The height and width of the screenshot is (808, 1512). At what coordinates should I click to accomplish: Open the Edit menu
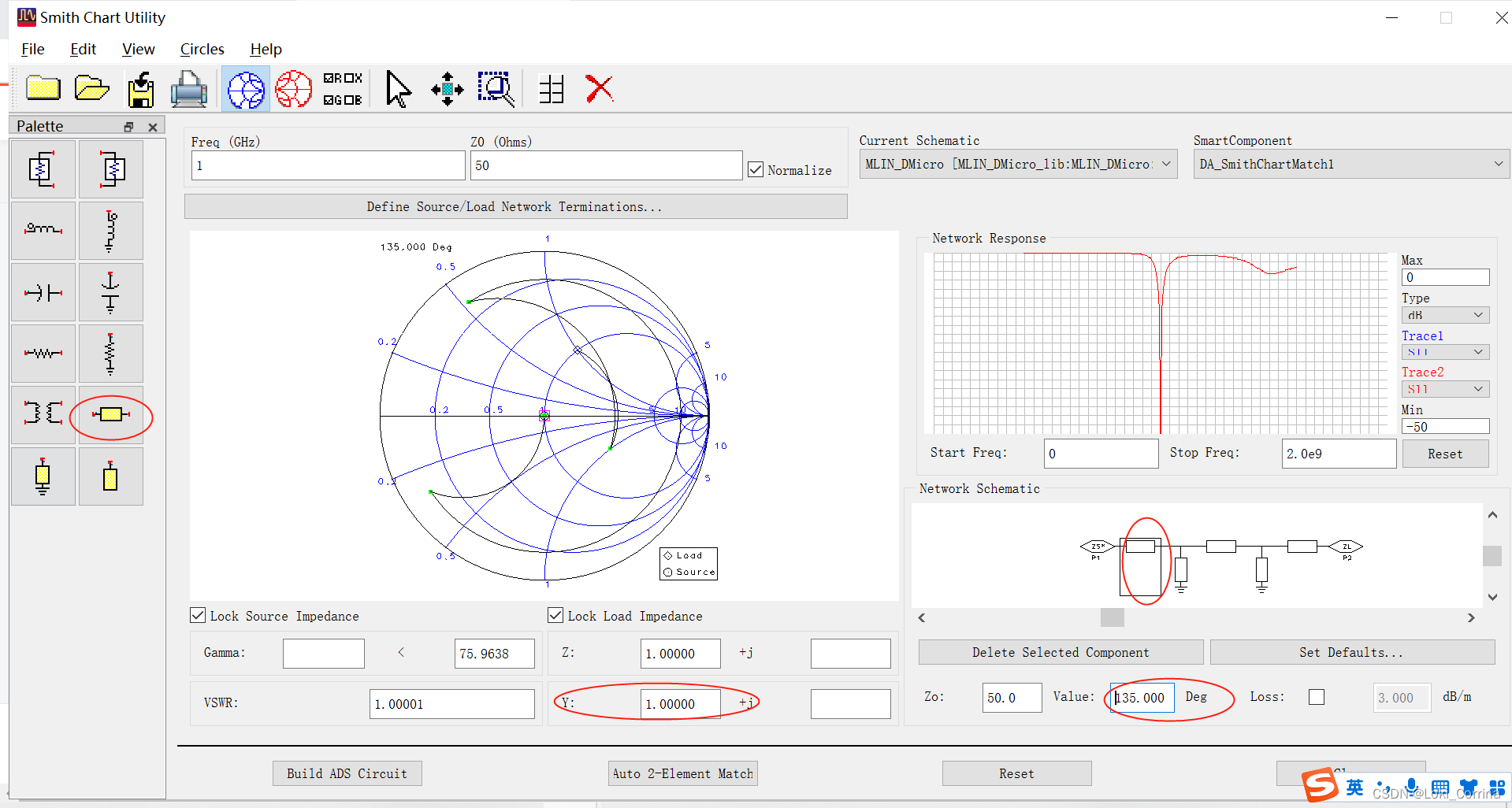[83, 49]
